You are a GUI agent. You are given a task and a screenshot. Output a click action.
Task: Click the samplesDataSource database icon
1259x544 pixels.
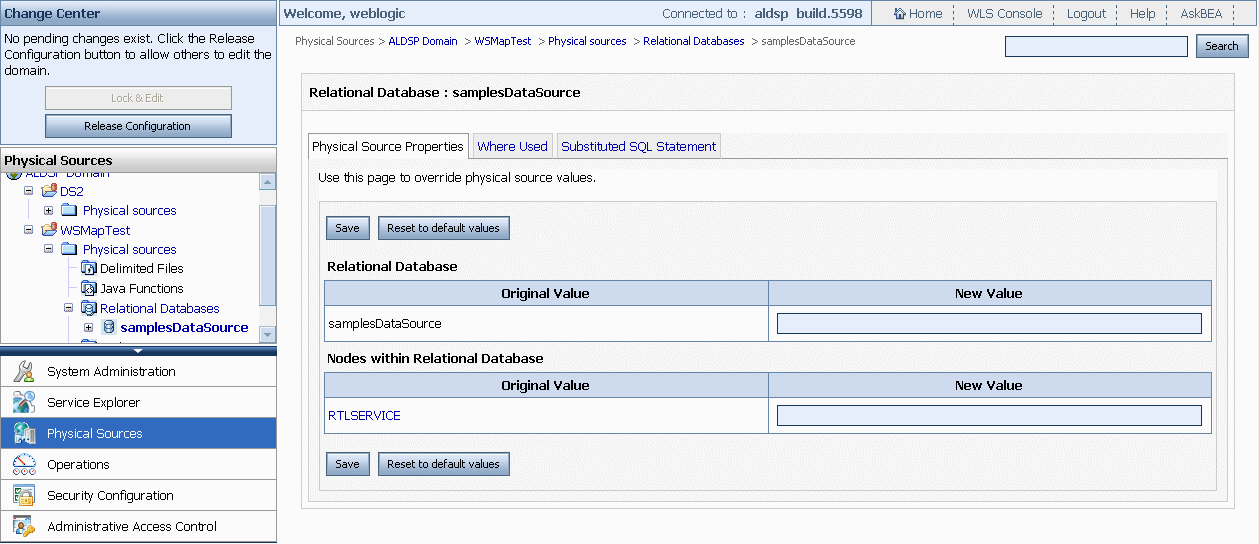pos(109,327)
